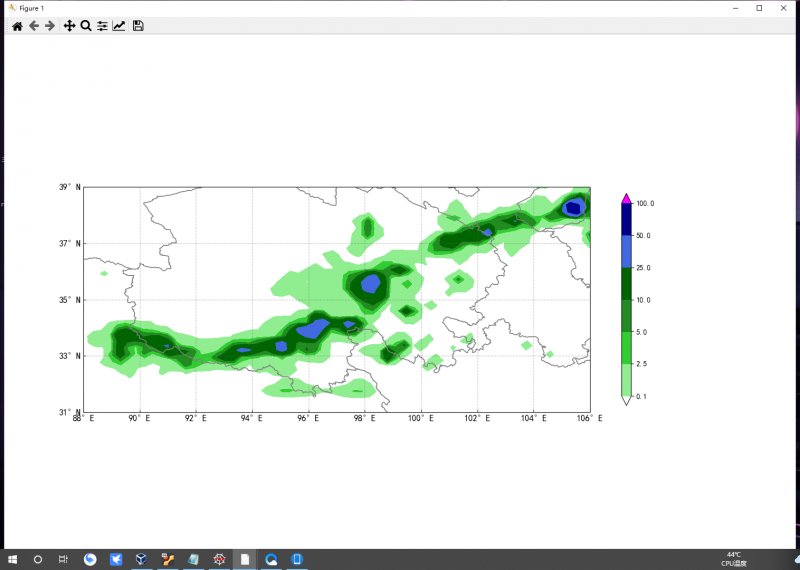Click the light green 0.1-2.5 colorbar band
800x570 pixels.
pyautogui.click(x=627, y=380)
